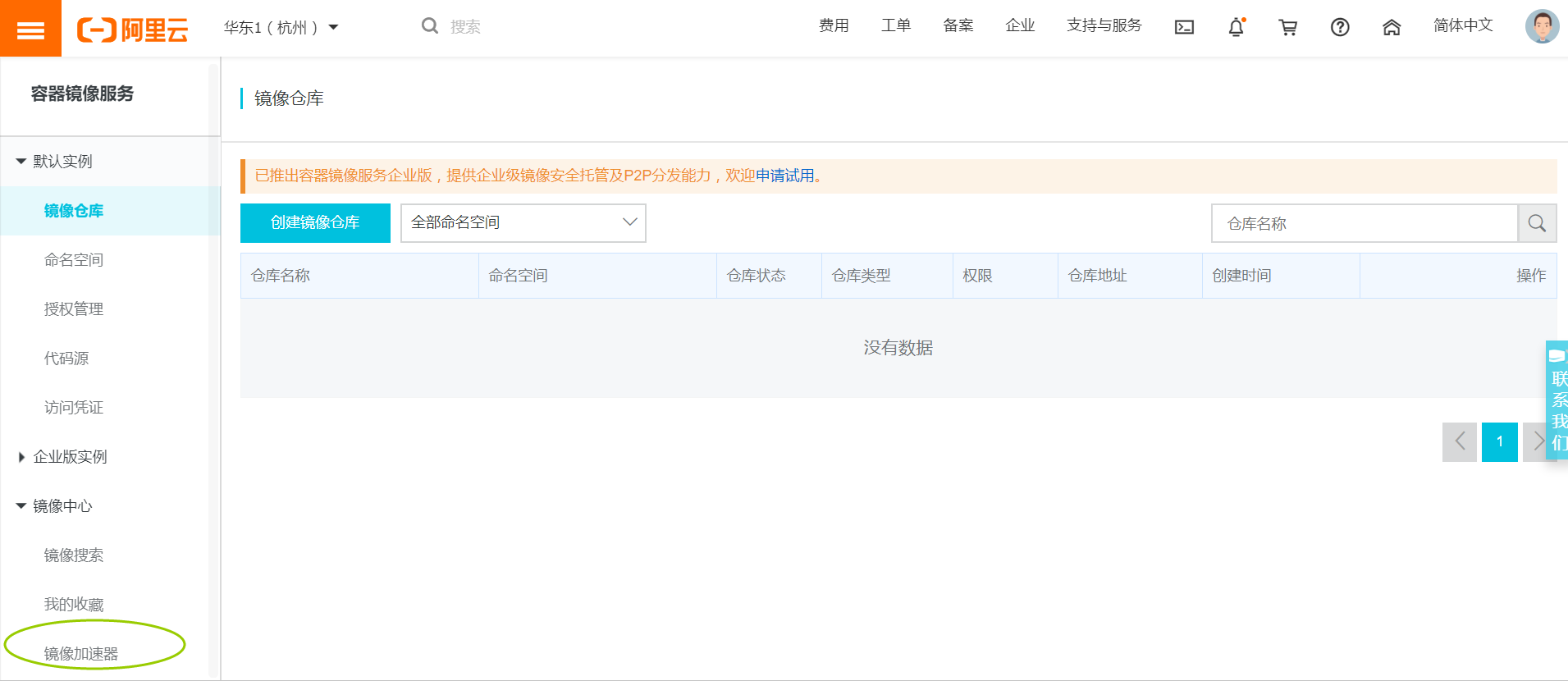Open the region selector 华东1（杭州）
The width and height of the screenshot is (1568, 681).
[x=281, y=27]
